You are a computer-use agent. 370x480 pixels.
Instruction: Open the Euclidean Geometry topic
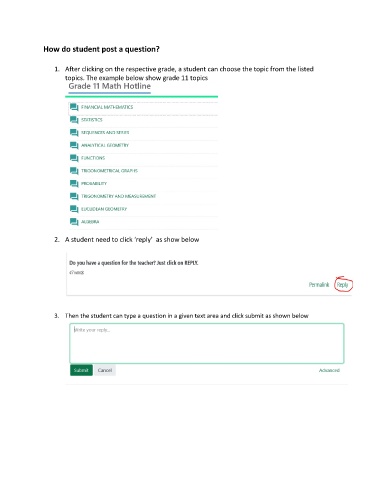click(104, 209)
